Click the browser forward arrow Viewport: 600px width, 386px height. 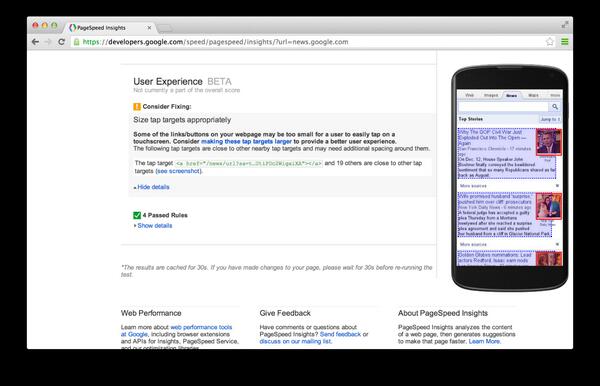48,42
